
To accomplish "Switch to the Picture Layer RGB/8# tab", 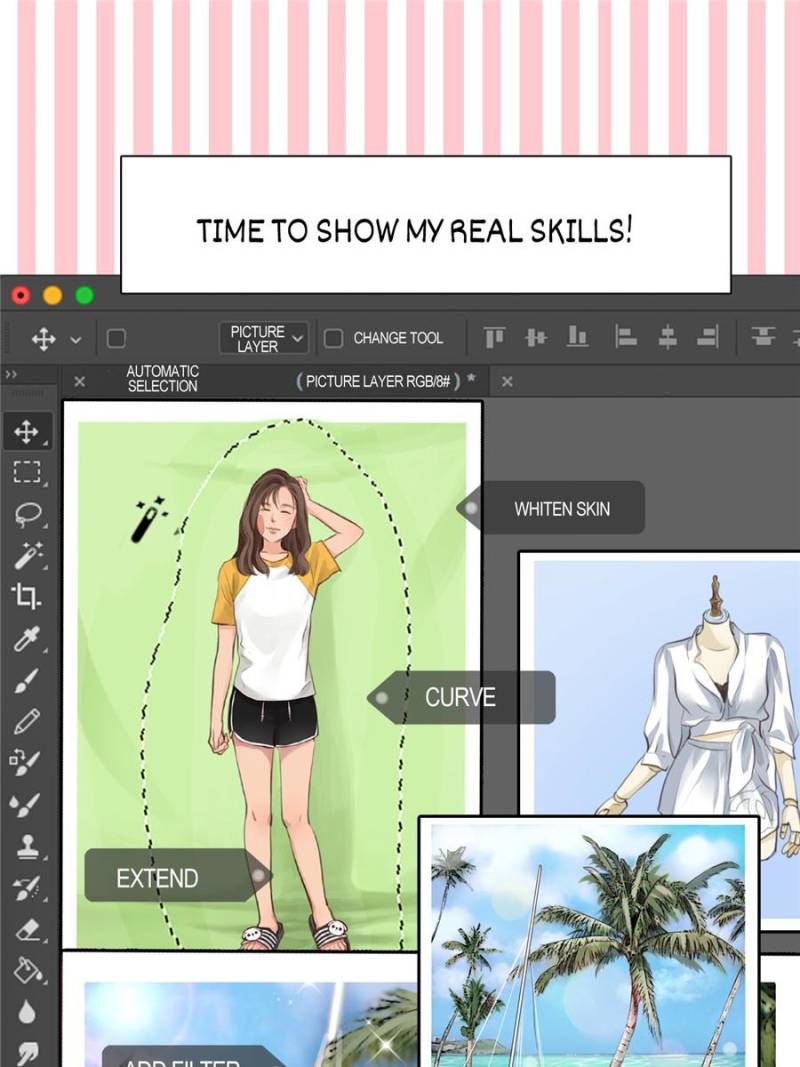I will click(x=379, y=381).
